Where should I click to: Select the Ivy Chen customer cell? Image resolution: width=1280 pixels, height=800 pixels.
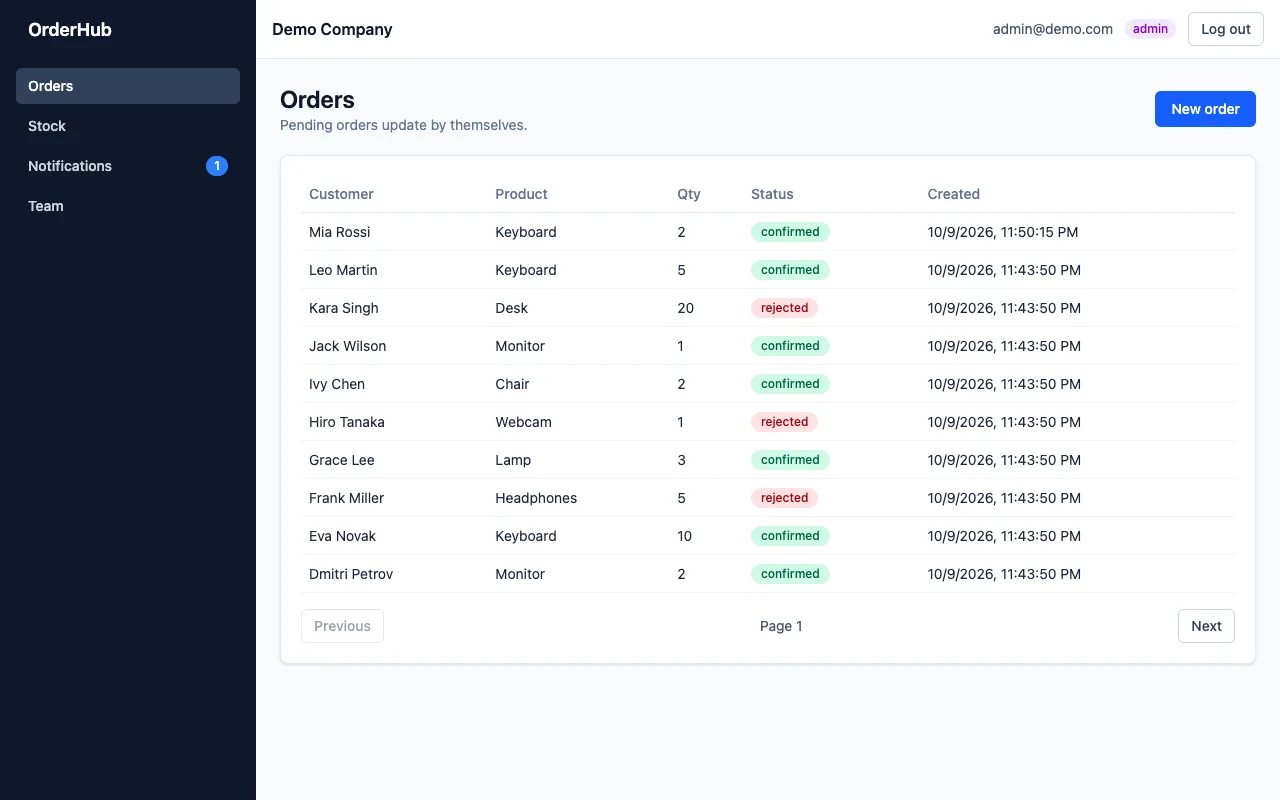(337, 384)
